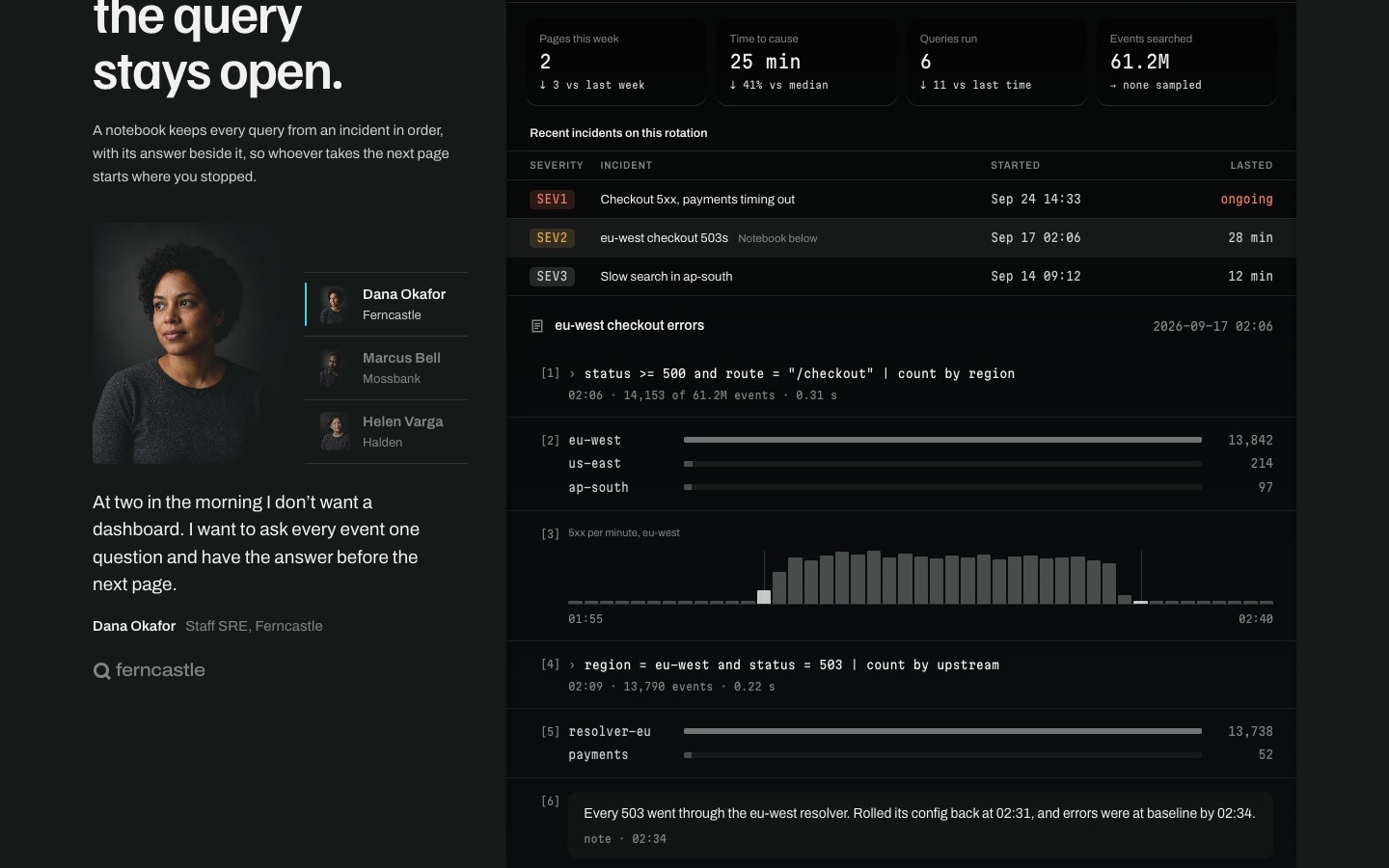Click the highlighted white bar in 5xx chart

pyautogui.click(x=764, y=597)
